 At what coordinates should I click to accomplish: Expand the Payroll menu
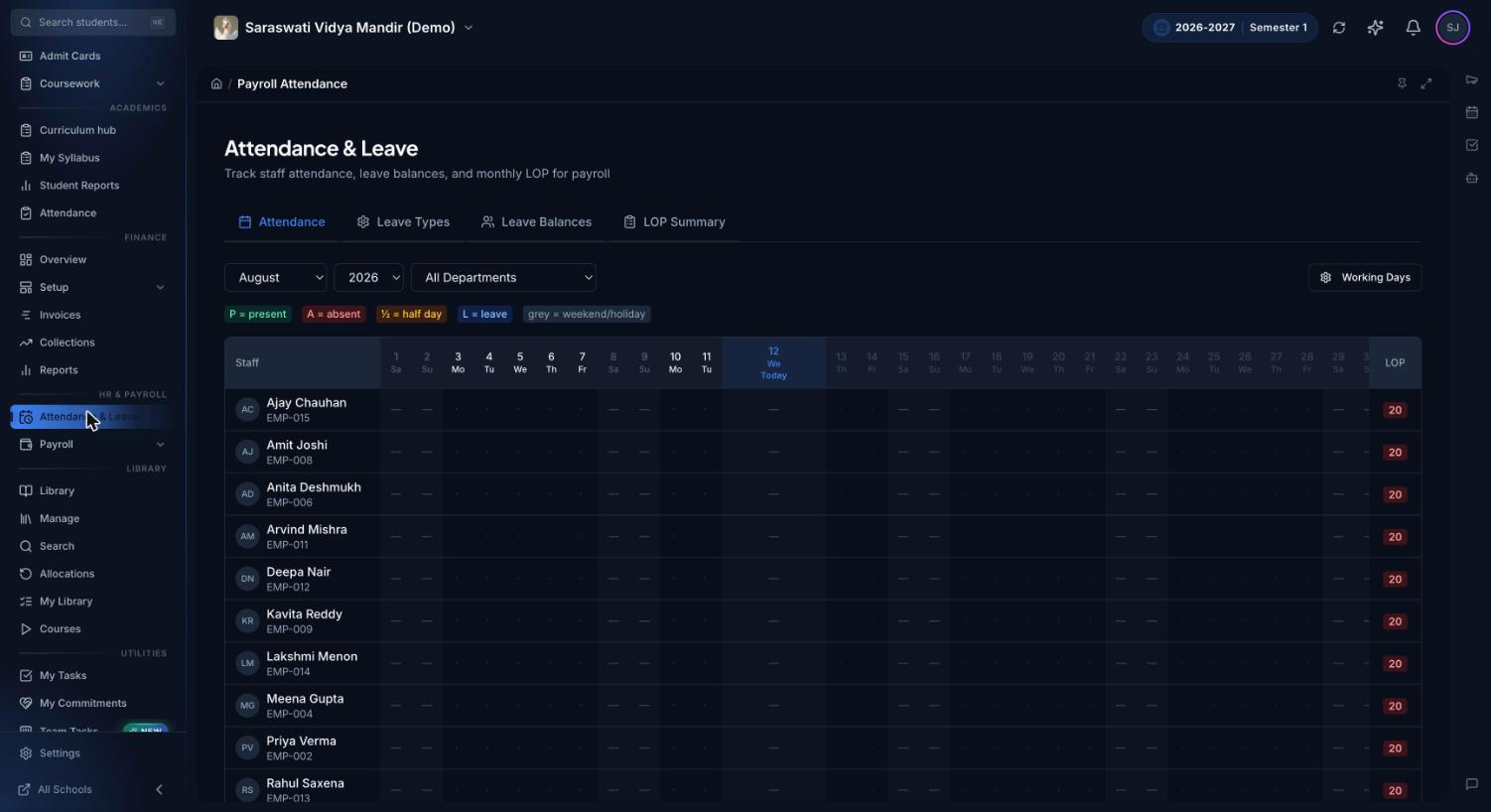pyautogui.click(x=91, y=445)
